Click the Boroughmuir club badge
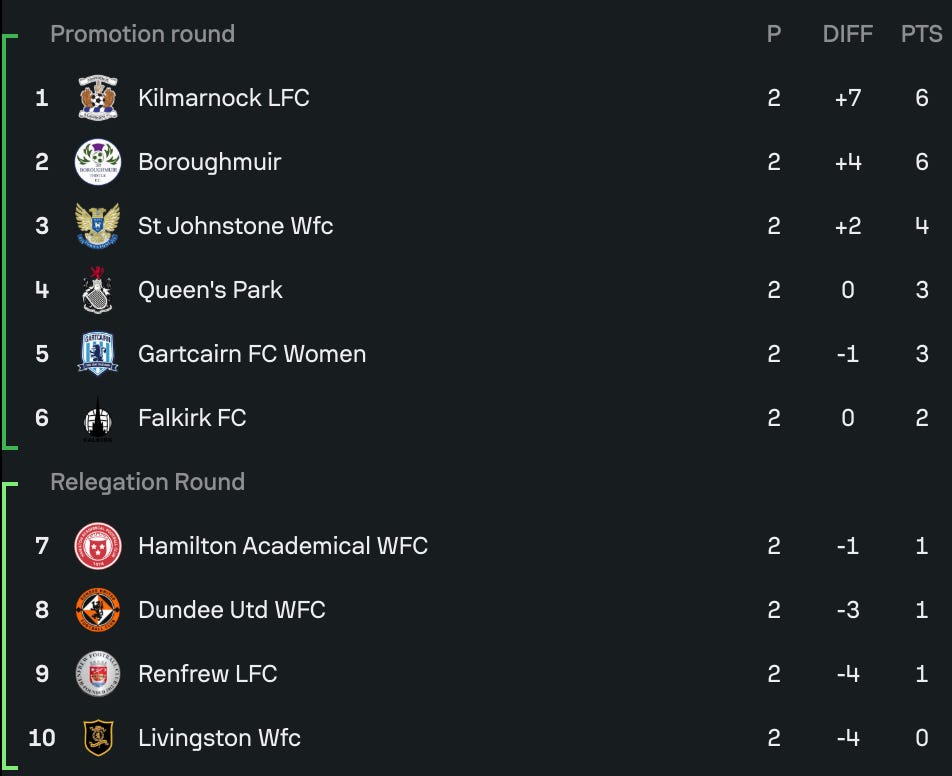This screenshot has width=952, height=776. click(x=98, y=162)
